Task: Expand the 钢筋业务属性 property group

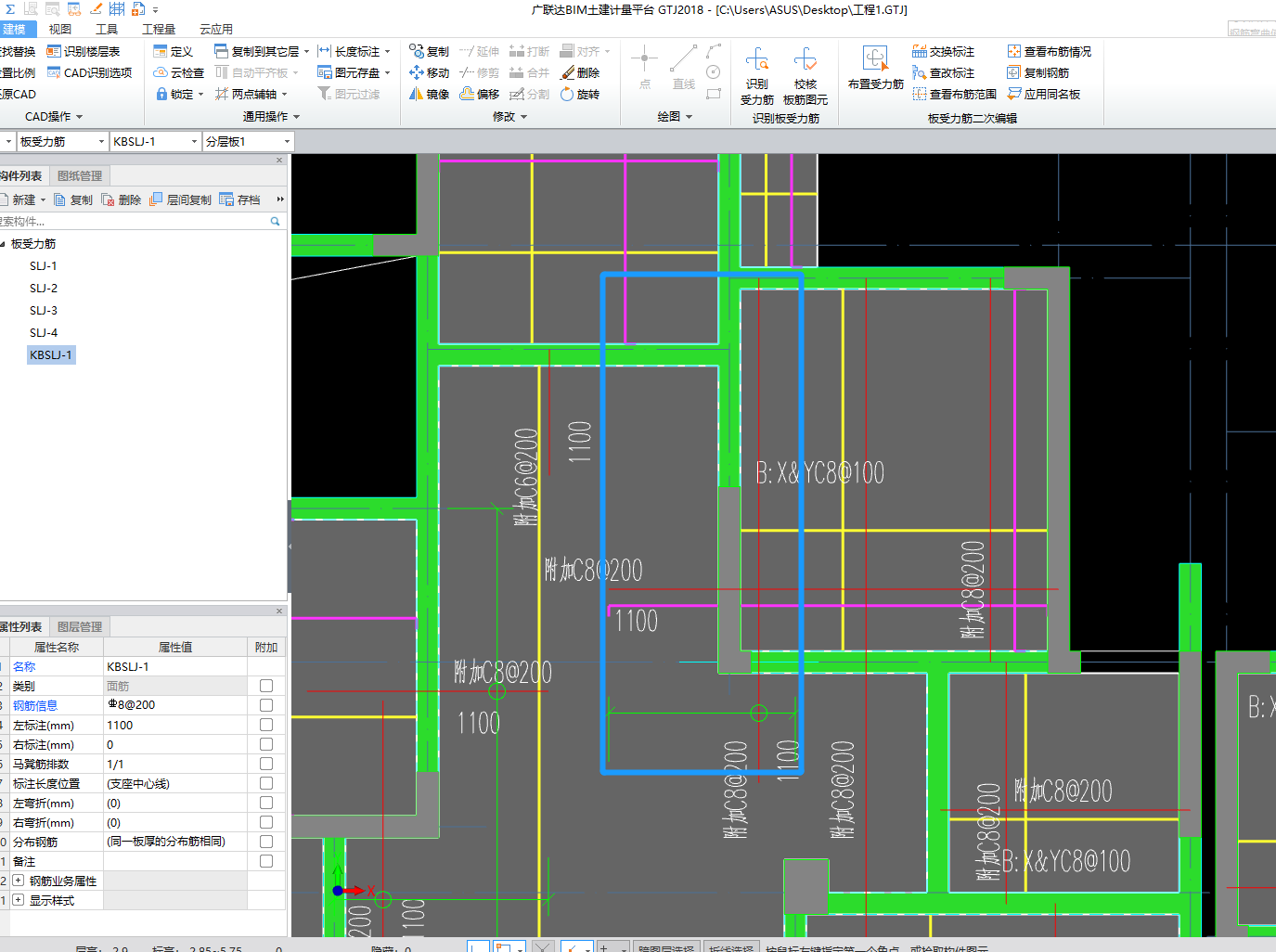Action: pyautogui.click(x=18, y=881)
